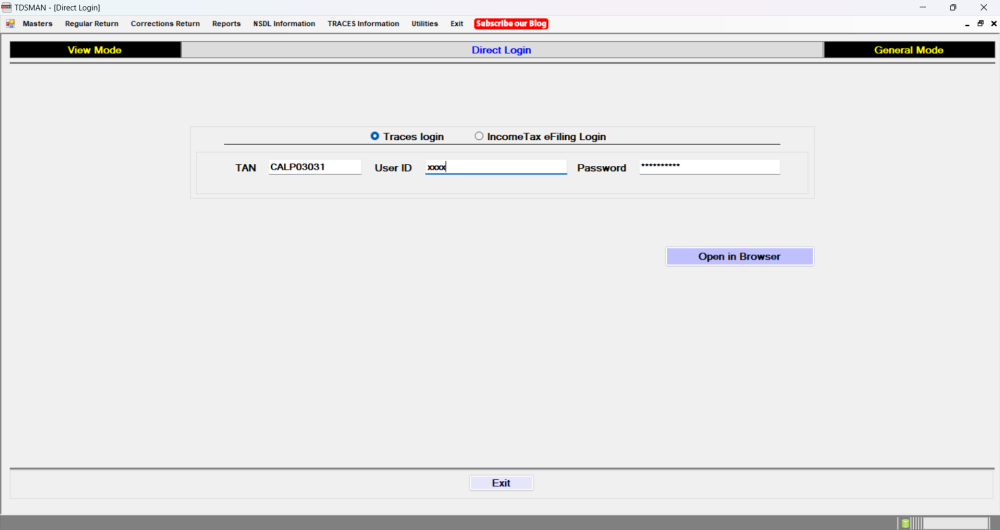1000x530 pixels.
Task: Minimize the TDSMAN application window
Action: [923, 8]
